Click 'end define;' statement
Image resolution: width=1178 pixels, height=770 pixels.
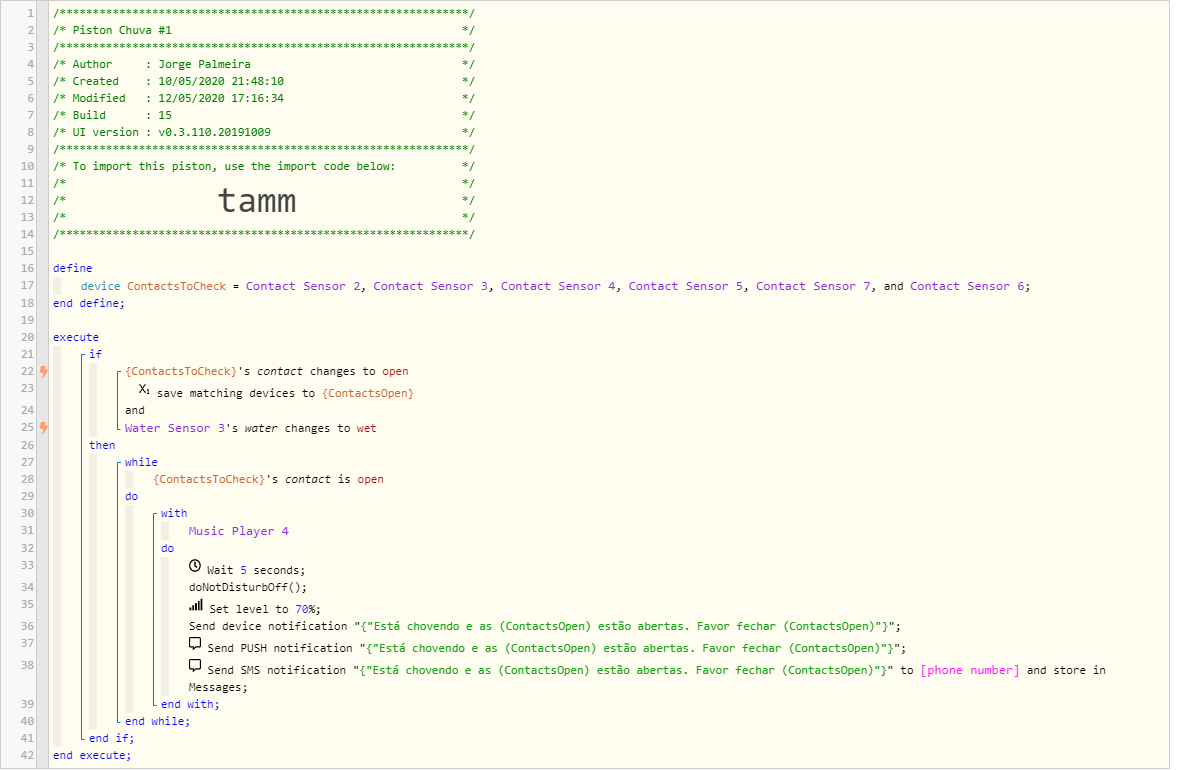(x=89, y=303)
